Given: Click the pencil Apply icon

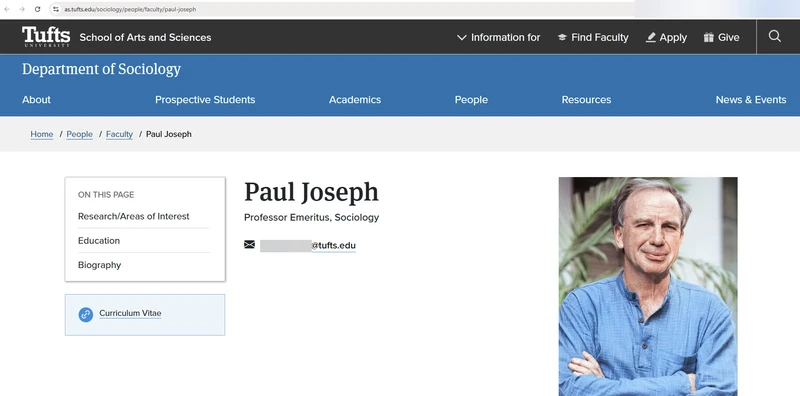Looking at the screenshot, I should point(651,37).
